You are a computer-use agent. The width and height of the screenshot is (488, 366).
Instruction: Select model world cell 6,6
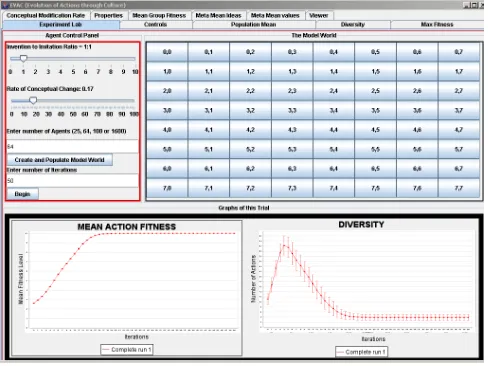417,169
